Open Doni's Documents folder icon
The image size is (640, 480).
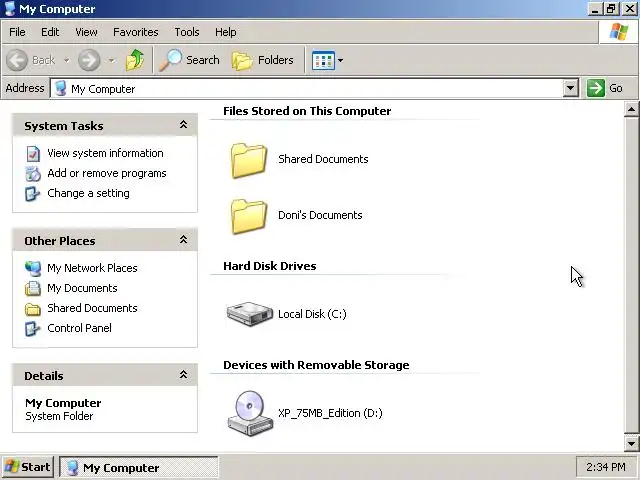point(249,216)
